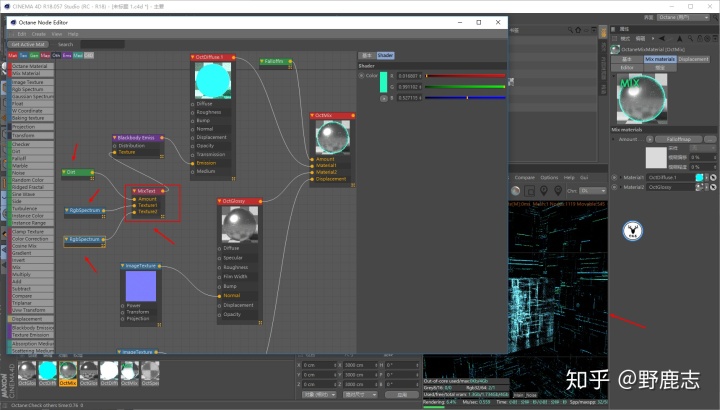Click the Normal input pin of OctGlossy
This screenshot has width=720, height=410.
coord(219,296)
